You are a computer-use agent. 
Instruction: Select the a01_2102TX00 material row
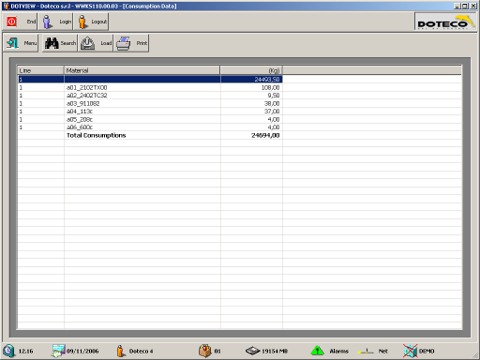pos(150,87)
